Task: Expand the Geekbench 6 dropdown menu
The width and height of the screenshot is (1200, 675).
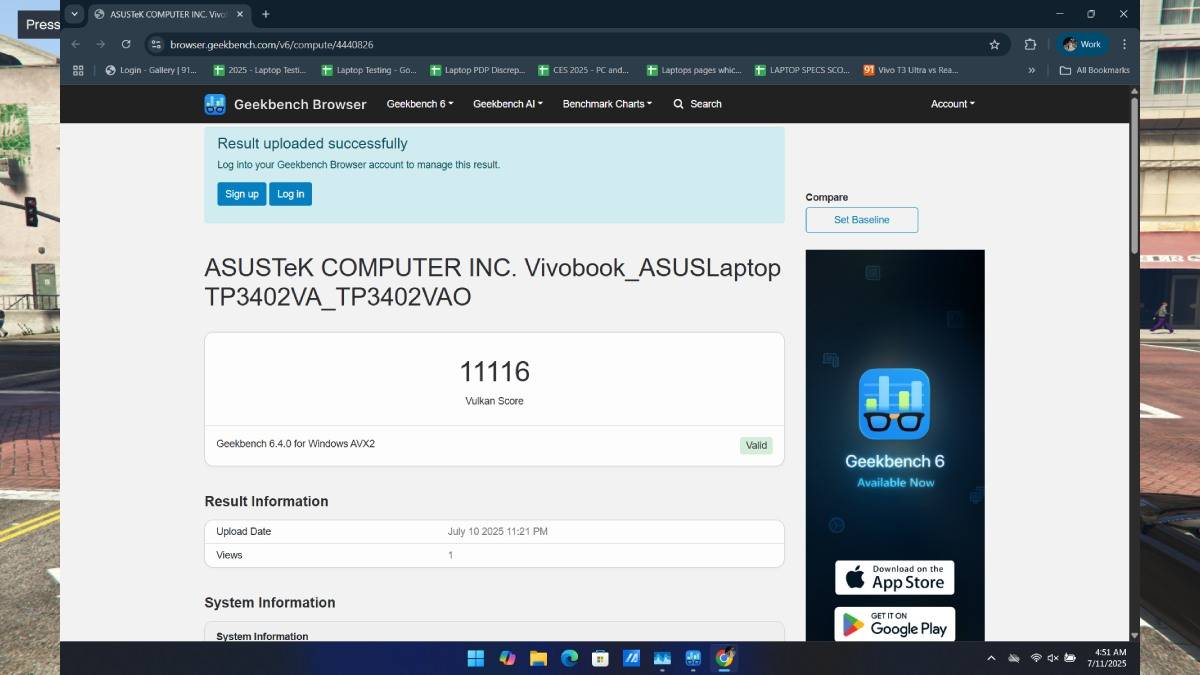Action: click(419, 104)
